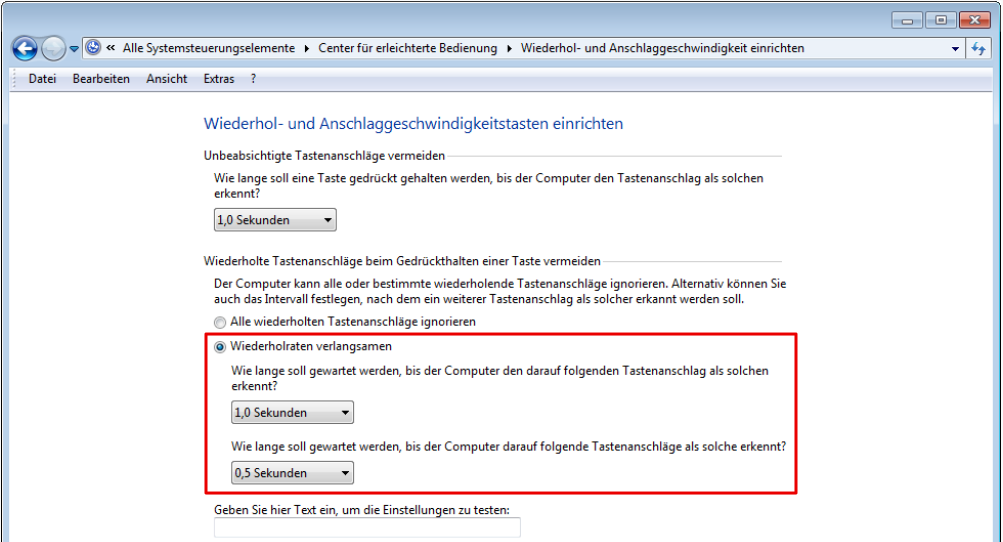Image resolution: width=1003 pixels, height=542 pixels.
Task: Click the test text input field
Action: [x=367, y=528]
